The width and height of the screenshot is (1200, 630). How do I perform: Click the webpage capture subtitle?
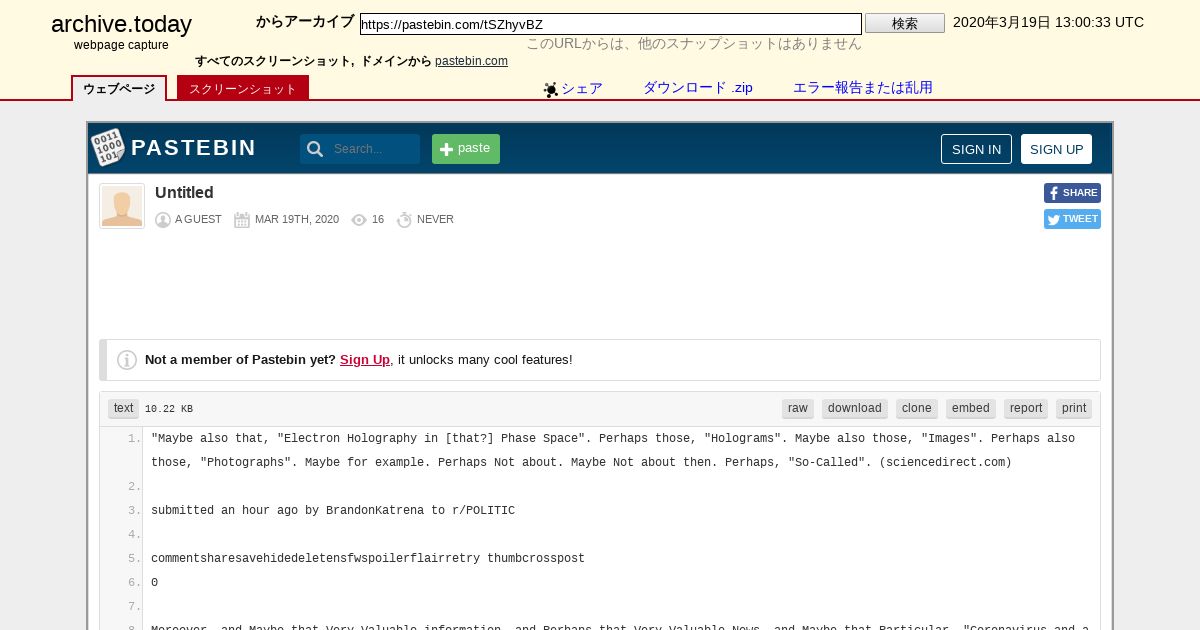[121, 45]
